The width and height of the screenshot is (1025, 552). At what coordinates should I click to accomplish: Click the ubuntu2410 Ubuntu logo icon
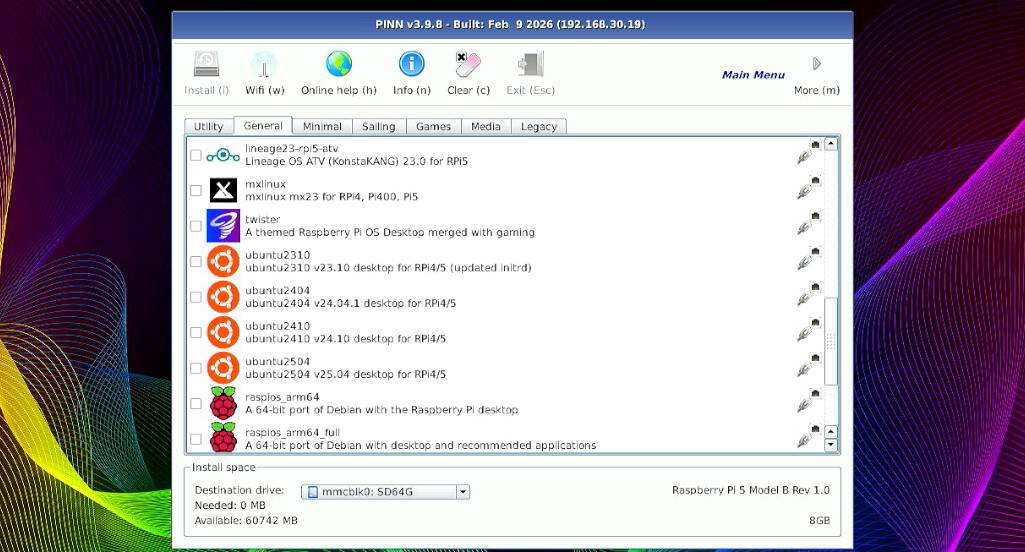[x=223, y=332]
